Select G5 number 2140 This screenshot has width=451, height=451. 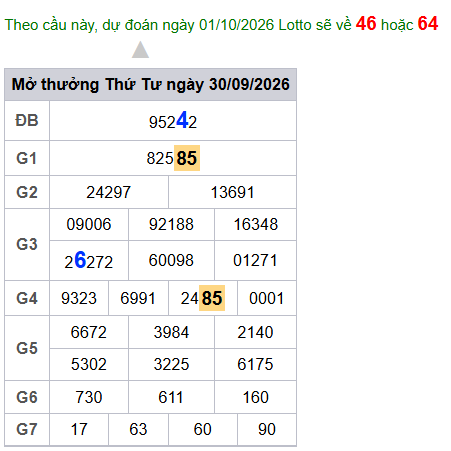255,332
